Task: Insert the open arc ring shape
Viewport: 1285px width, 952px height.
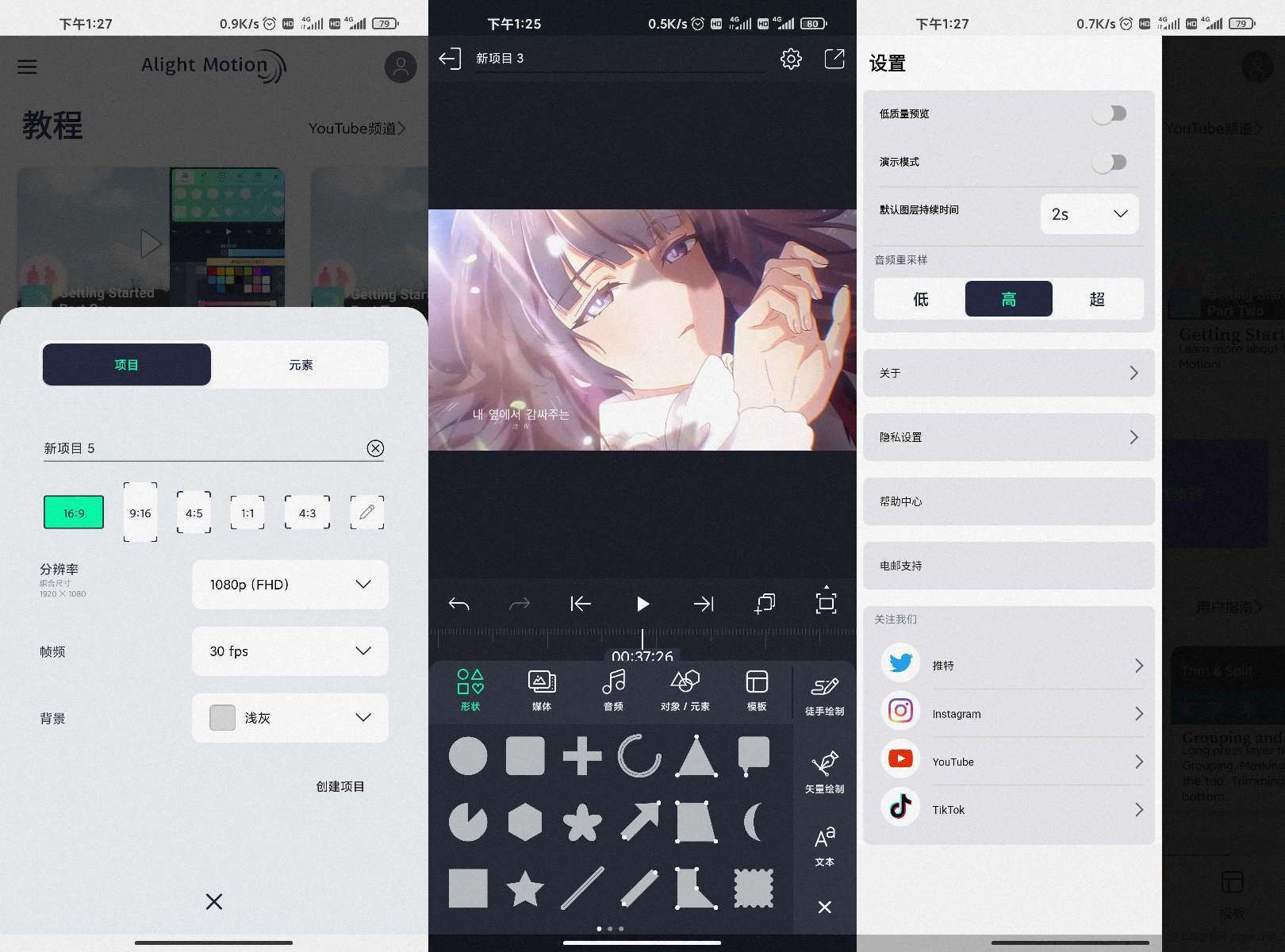Action: 639,755
